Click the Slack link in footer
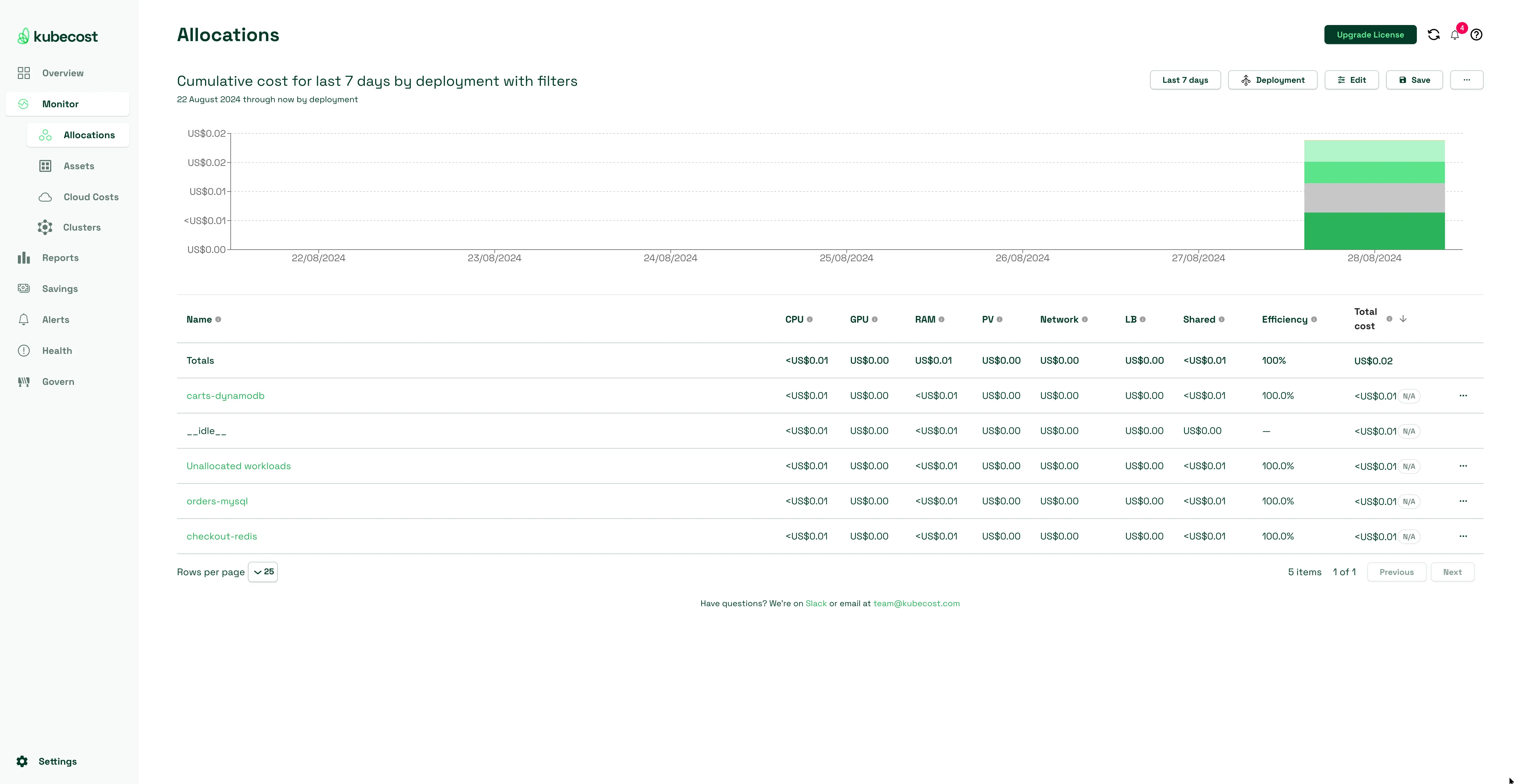The height and width of the screenshot is (784, 1514). point(816,603)
